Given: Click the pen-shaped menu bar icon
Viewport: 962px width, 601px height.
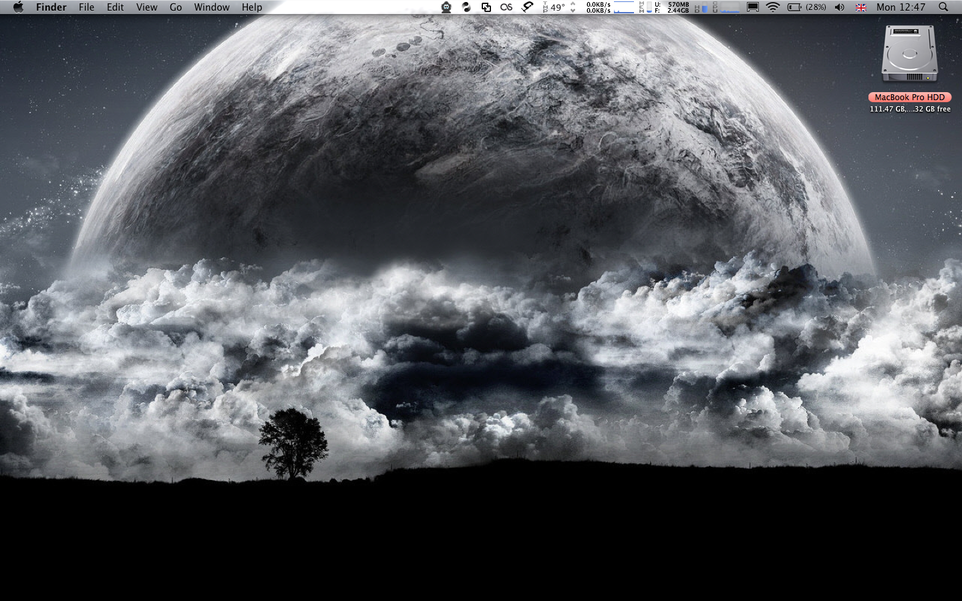Looking at the screenshot, I should click(527, 7).
